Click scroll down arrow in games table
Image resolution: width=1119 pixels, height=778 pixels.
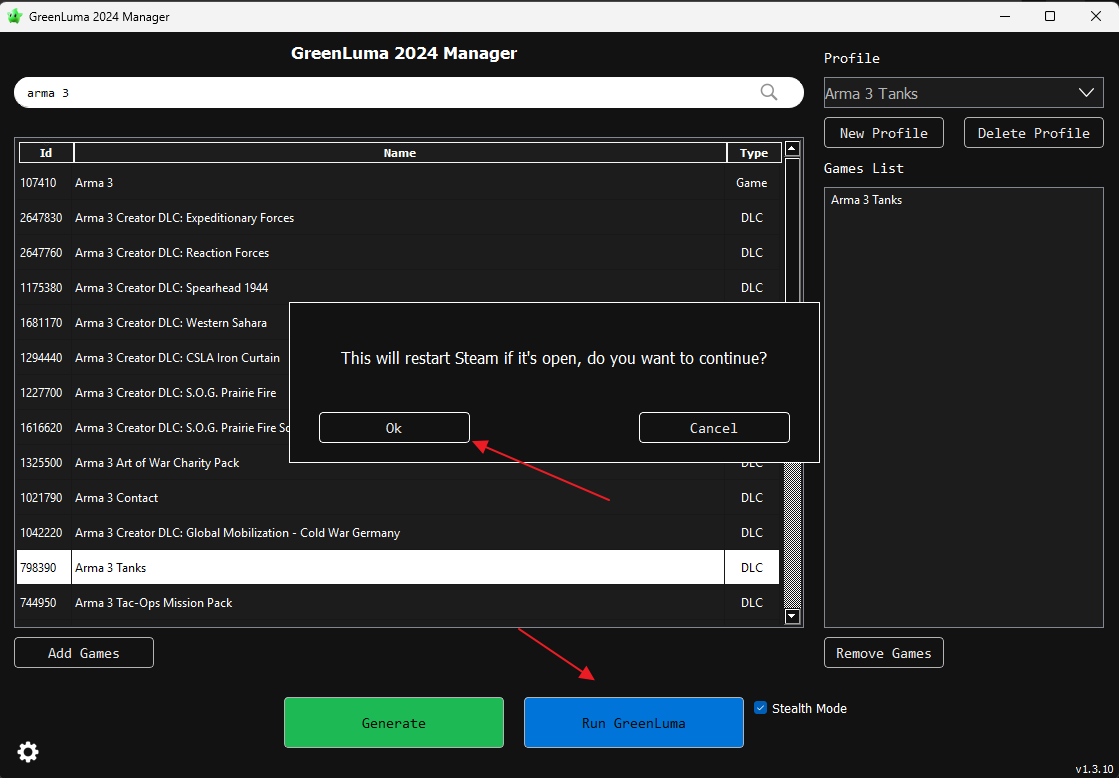pos(792,617)
